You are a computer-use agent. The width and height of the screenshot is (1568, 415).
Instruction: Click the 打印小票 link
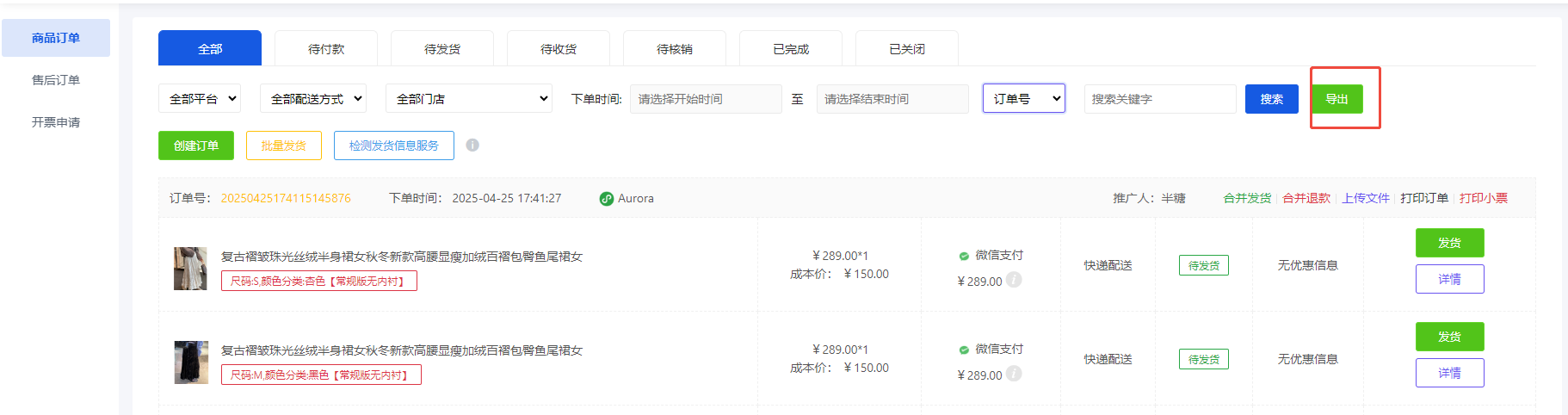click(x=1483, y=198)
